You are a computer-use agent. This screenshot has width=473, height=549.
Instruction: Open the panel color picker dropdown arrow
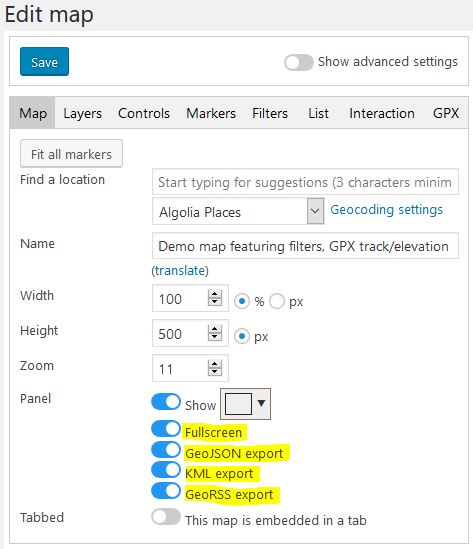pyautogui.click(x=261, y=403)
